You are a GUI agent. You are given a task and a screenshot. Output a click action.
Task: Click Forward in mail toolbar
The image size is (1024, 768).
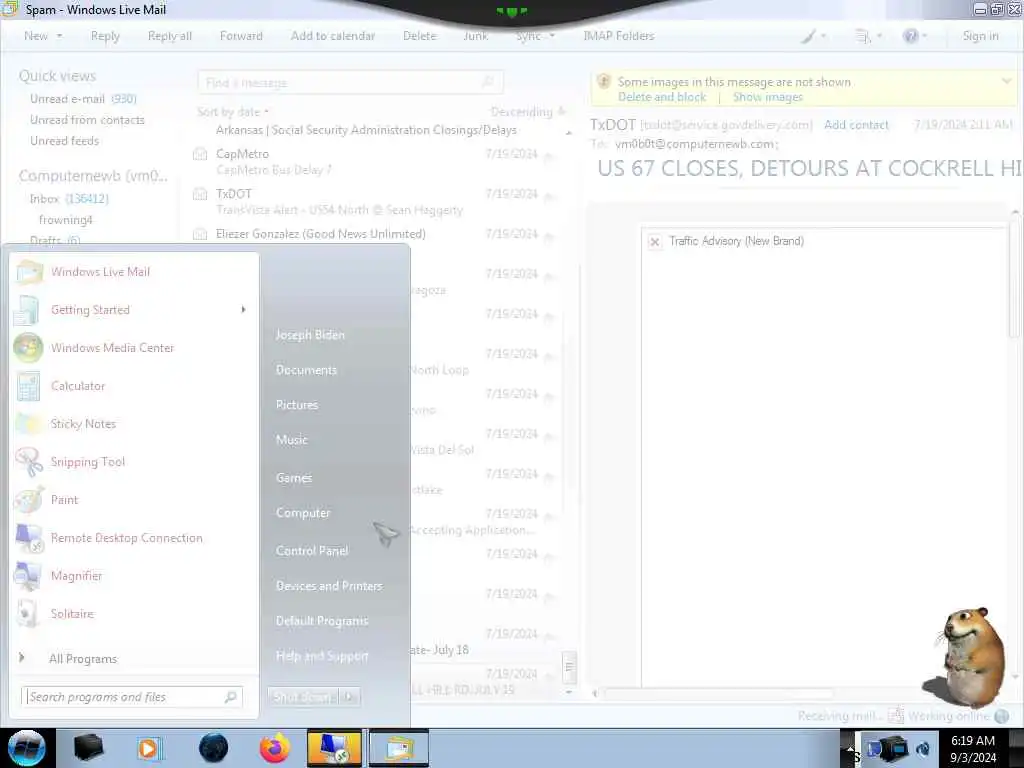pos(241,36)
